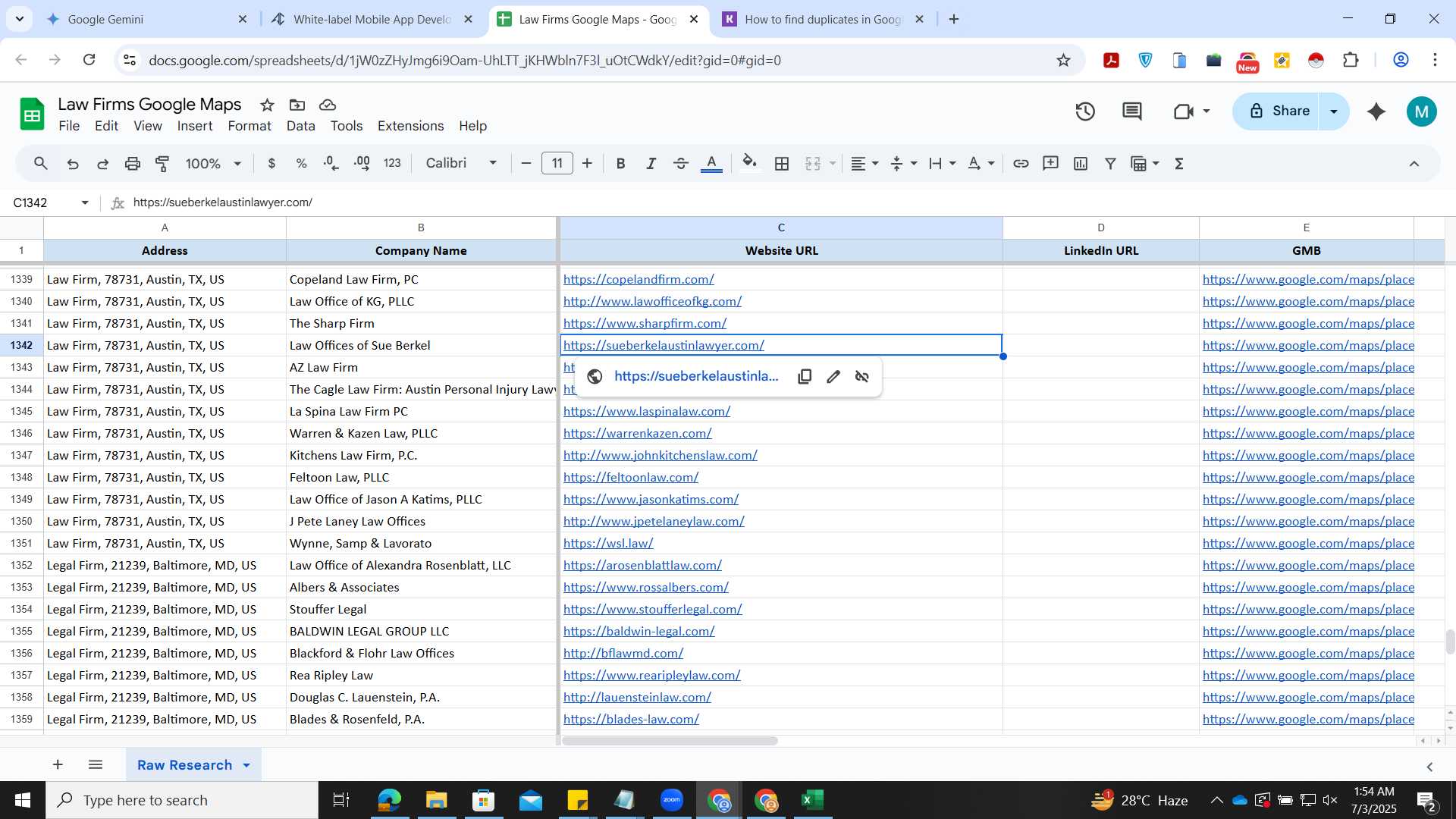Screen dimensions: 1456x819
Task: Open the Borders tool
Action: [782, 163]
